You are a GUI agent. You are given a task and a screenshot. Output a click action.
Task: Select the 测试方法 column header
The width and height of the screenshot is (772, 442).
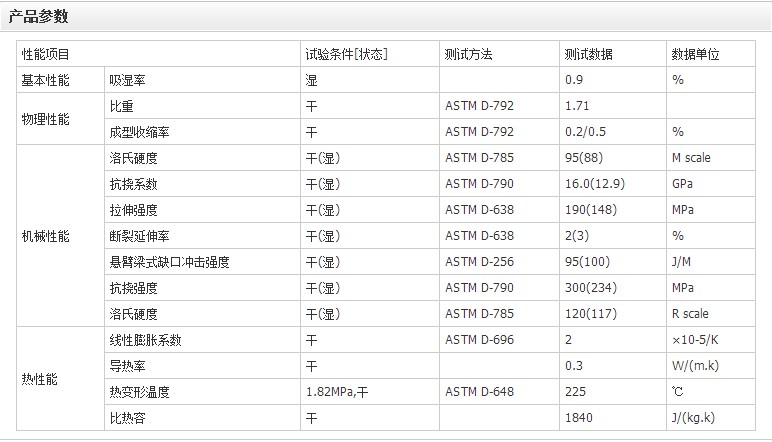(x=469, y=54)
